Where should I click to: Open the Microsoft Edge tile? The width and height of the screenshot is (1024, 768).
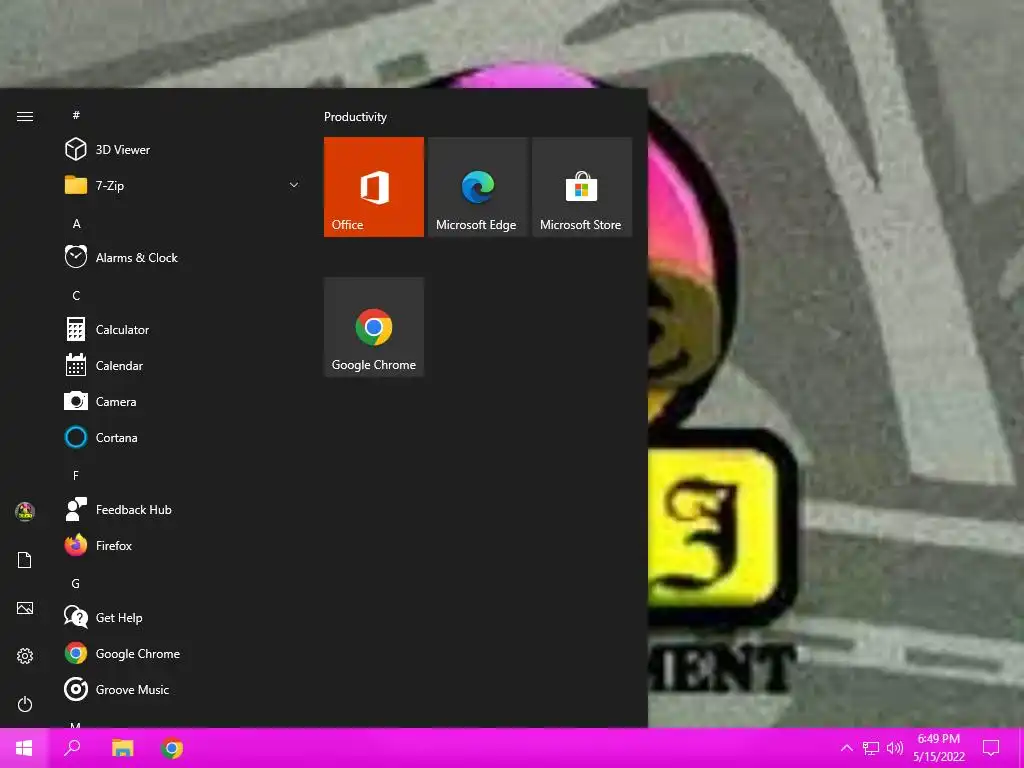(477, 187)
